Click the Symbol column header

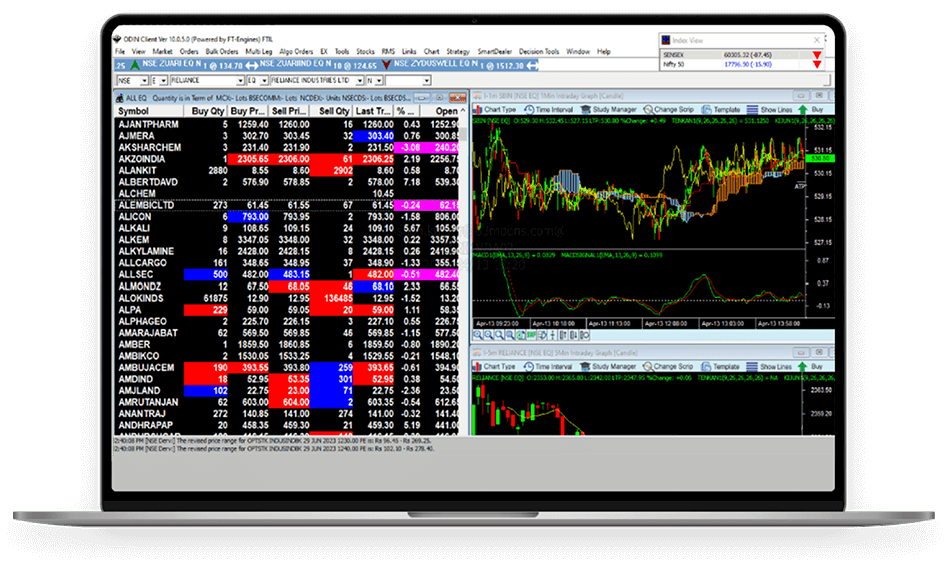149,111
